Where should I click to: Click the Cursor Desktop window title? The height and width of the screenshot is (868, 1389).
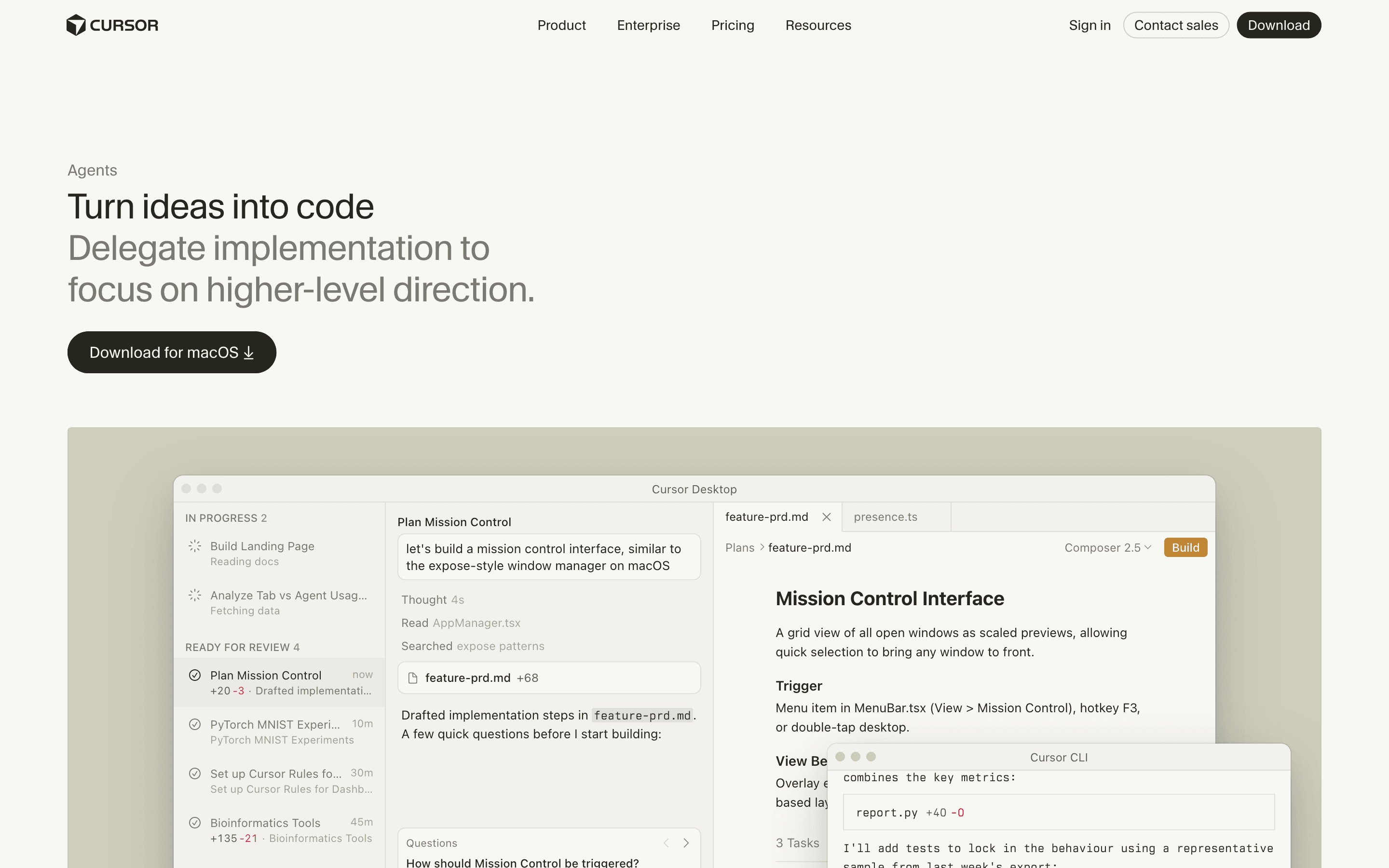[694, 489]
